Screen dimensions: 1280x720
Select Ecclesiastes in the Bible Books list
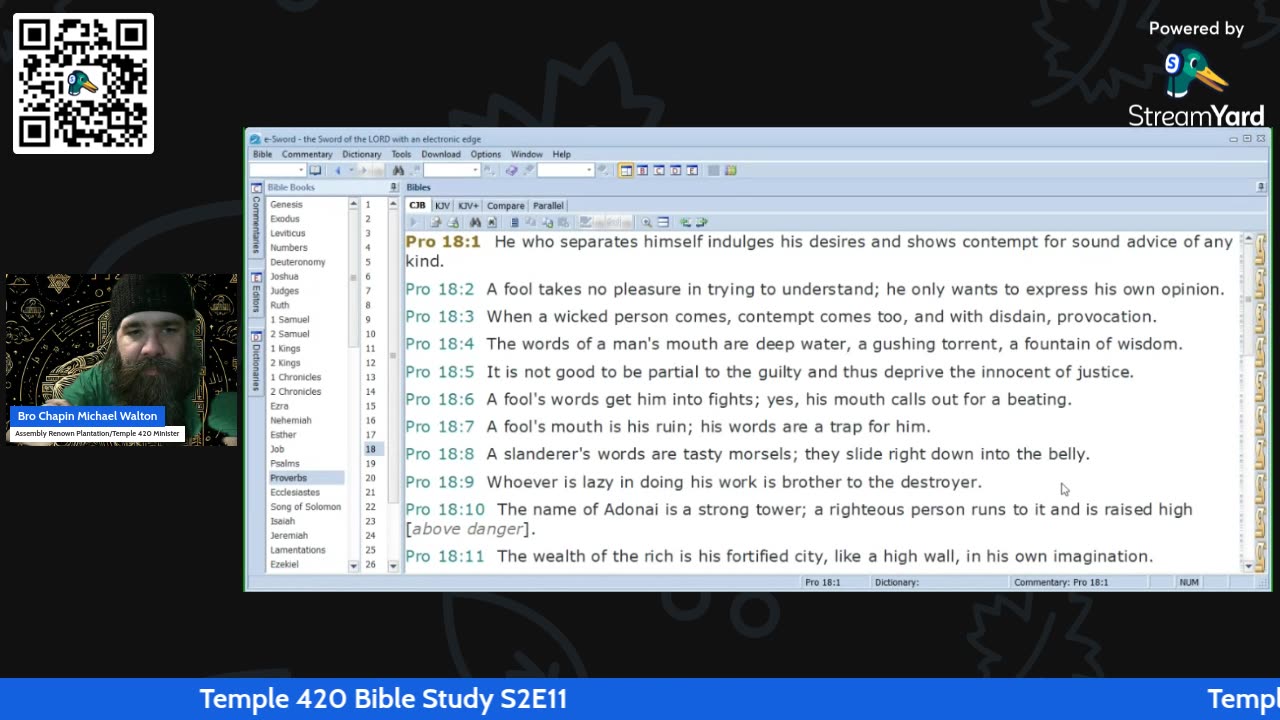click(x=295, y=492)
